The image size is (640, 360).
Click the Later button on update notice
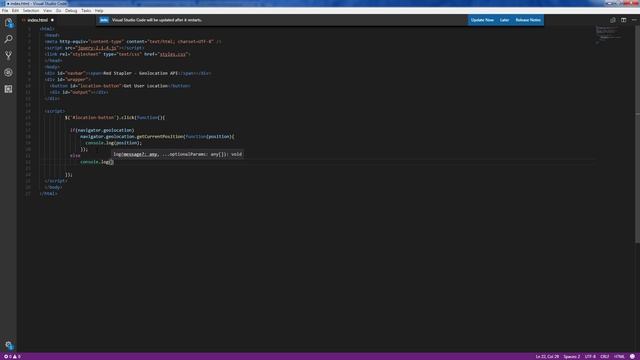(504, 20)
